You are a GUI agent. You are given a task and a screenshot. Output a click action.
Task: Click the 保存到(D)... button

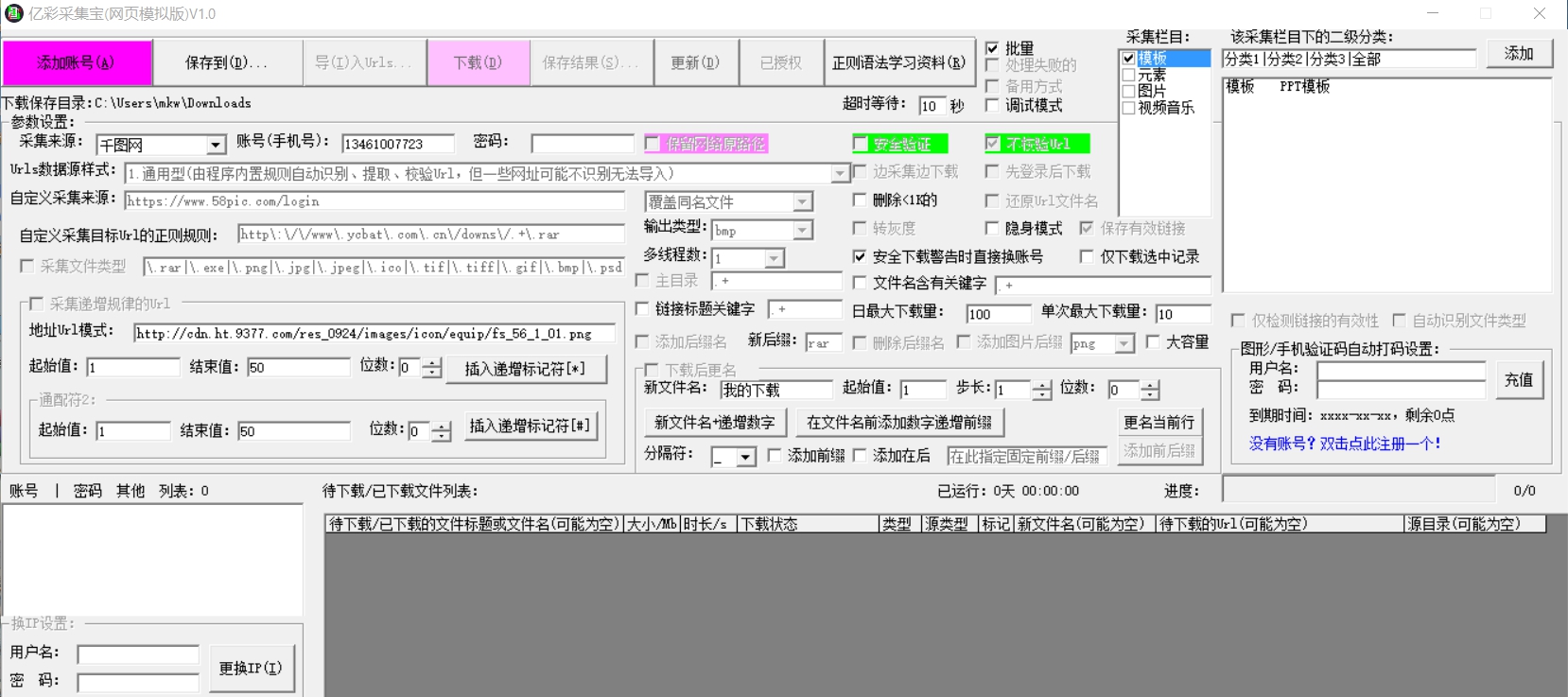227,63
